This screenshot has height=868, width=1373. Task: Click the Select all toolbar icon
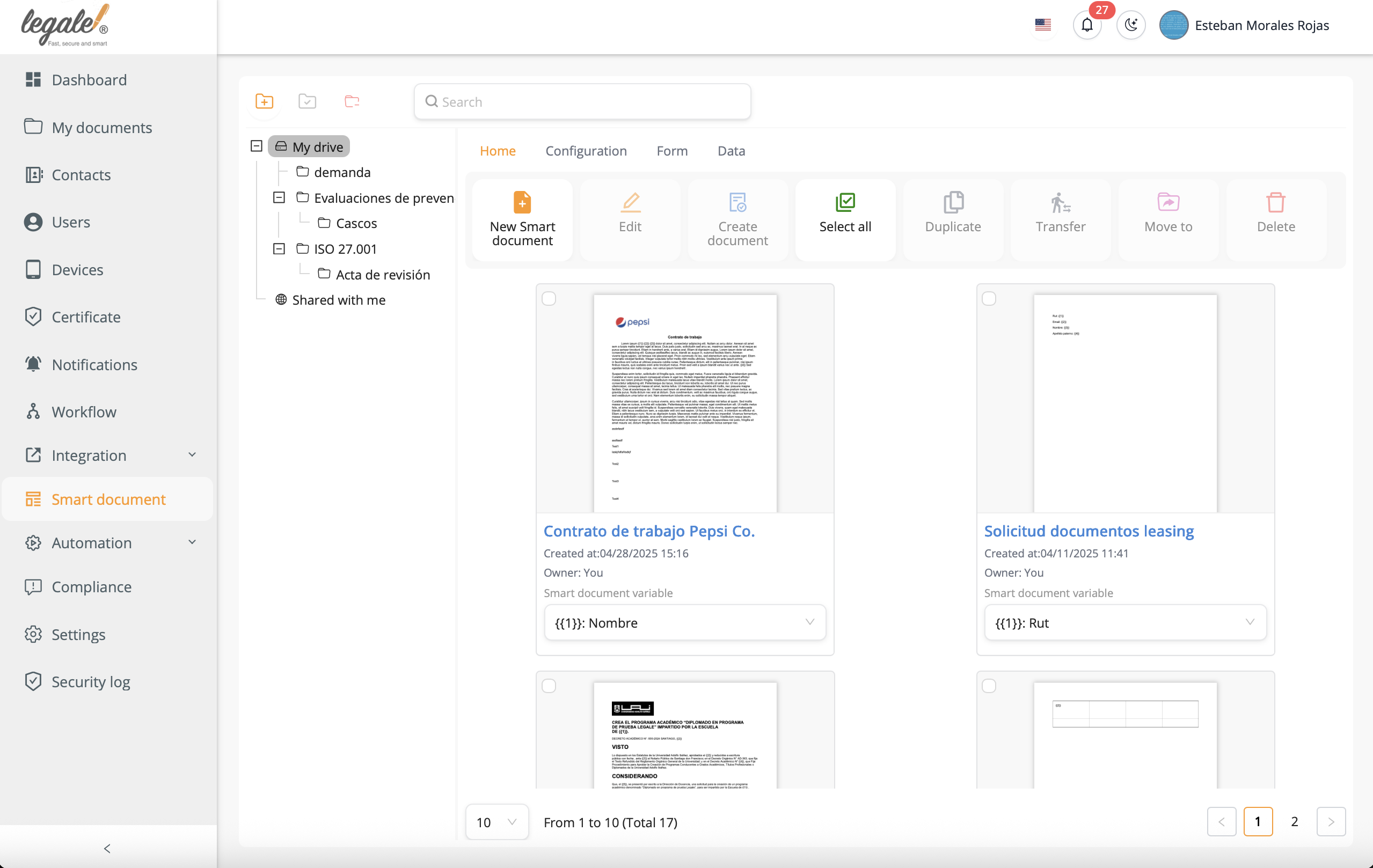click(x=845, y=202)
